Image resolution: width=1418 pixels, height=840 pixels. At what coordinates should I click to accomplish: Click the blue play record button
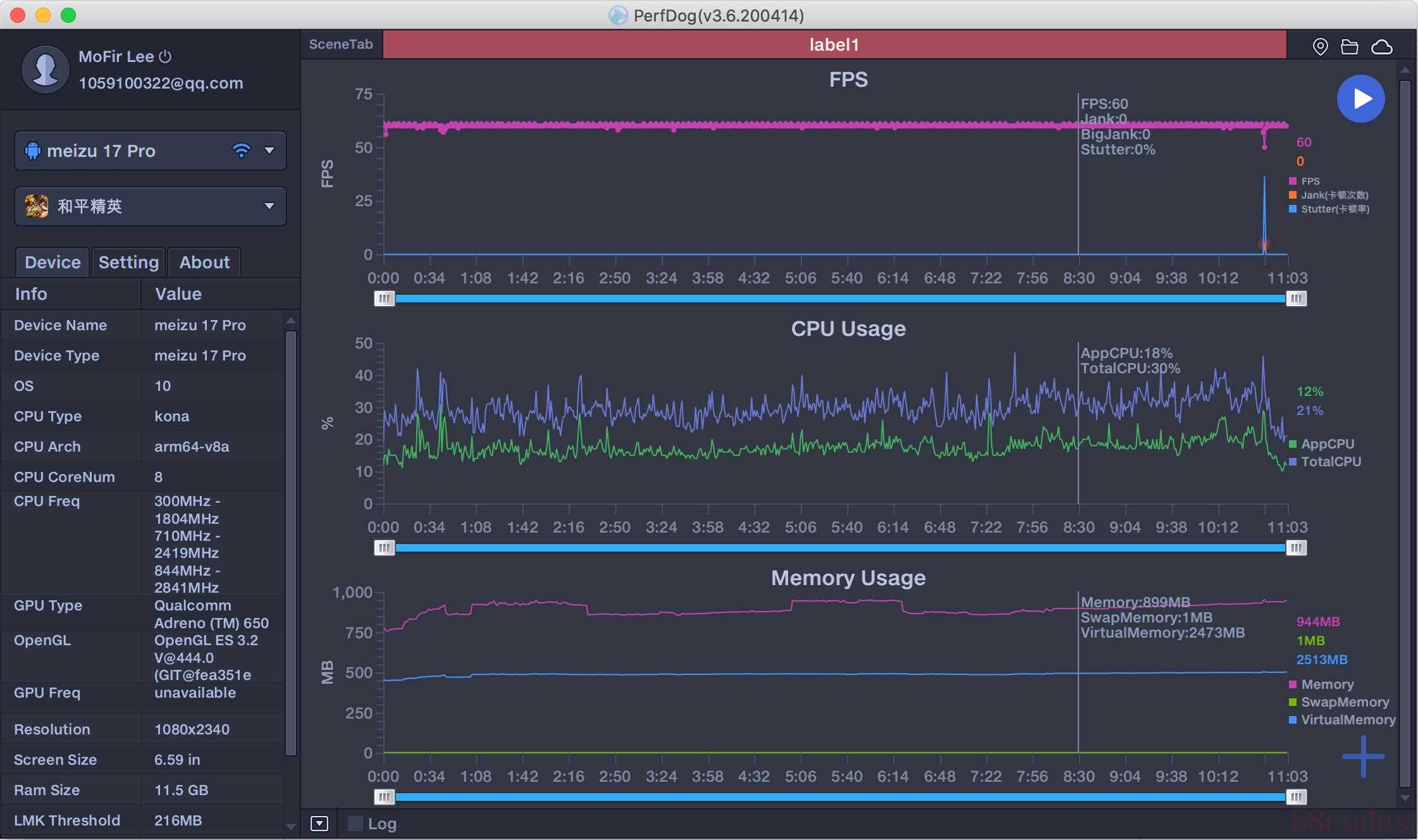tap(1360, 99)
